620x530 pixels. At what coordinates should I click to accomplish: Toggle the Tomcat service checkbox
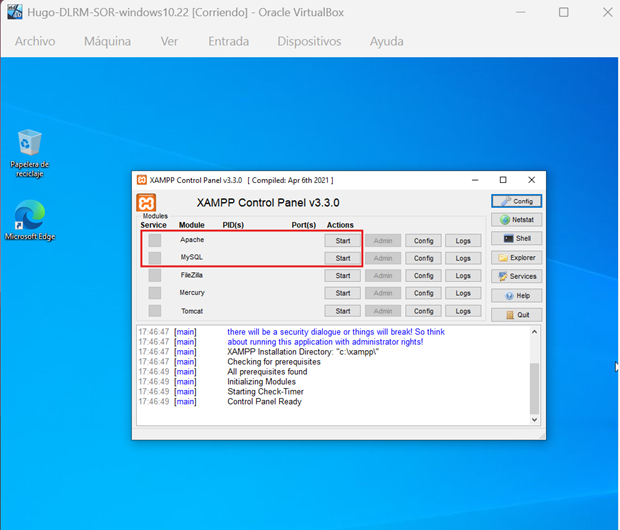click(155, 311)
